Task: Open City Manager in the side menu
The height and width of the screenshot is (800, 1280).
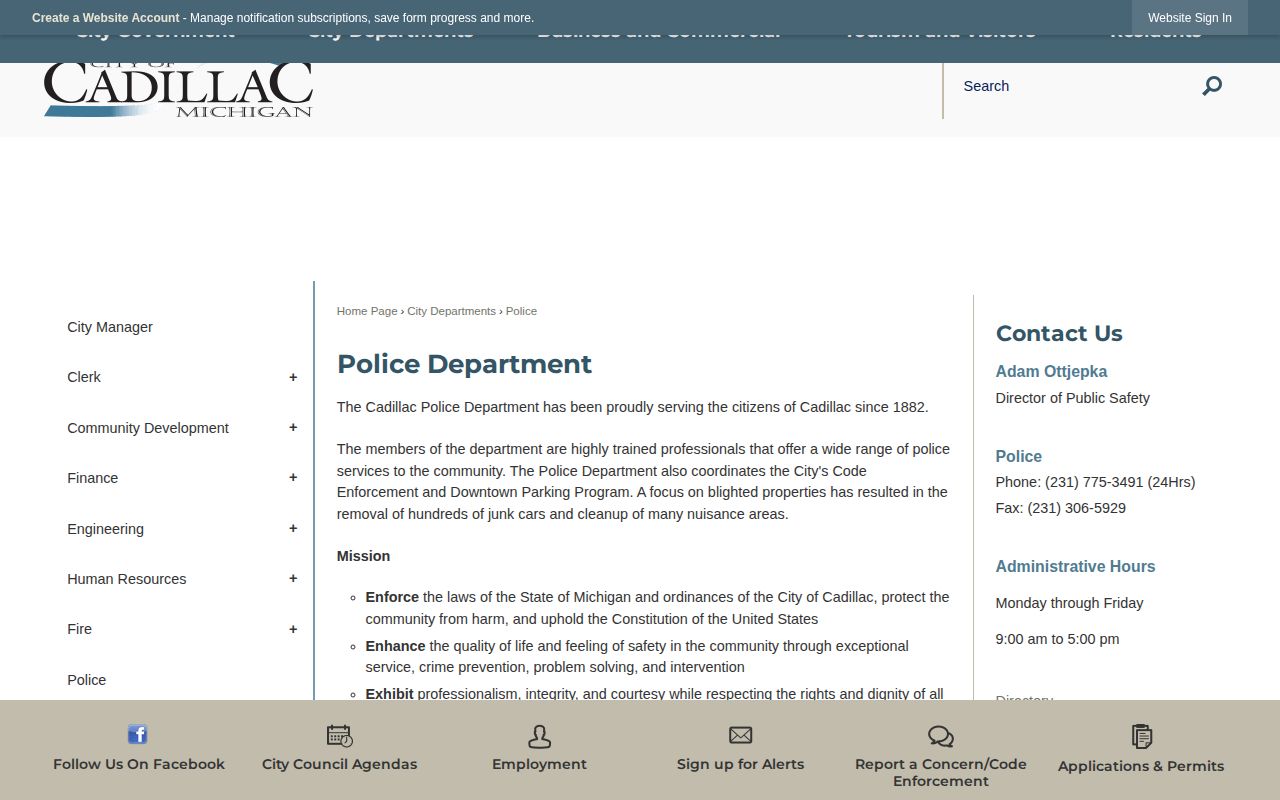Action: (x=110, y=327)
